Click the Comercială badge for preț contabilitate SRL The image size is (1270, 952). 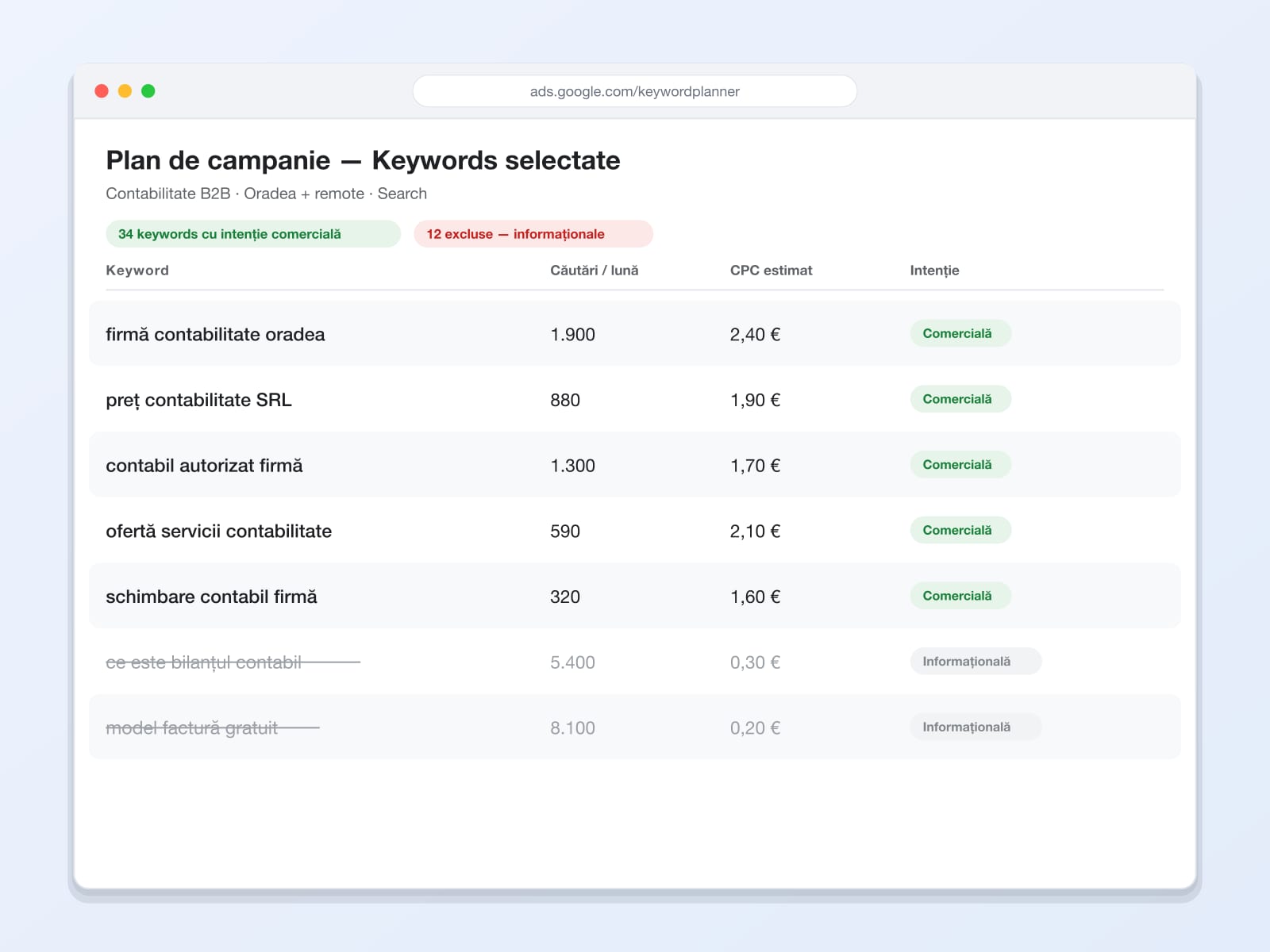(x=960, y=399)
